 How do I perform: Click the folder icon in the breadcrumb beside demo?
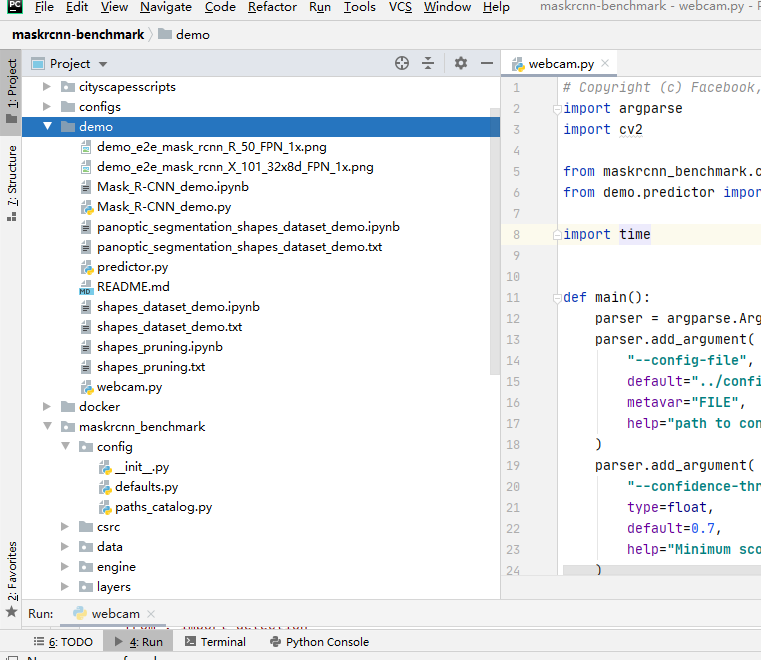[x=165, y=34]
